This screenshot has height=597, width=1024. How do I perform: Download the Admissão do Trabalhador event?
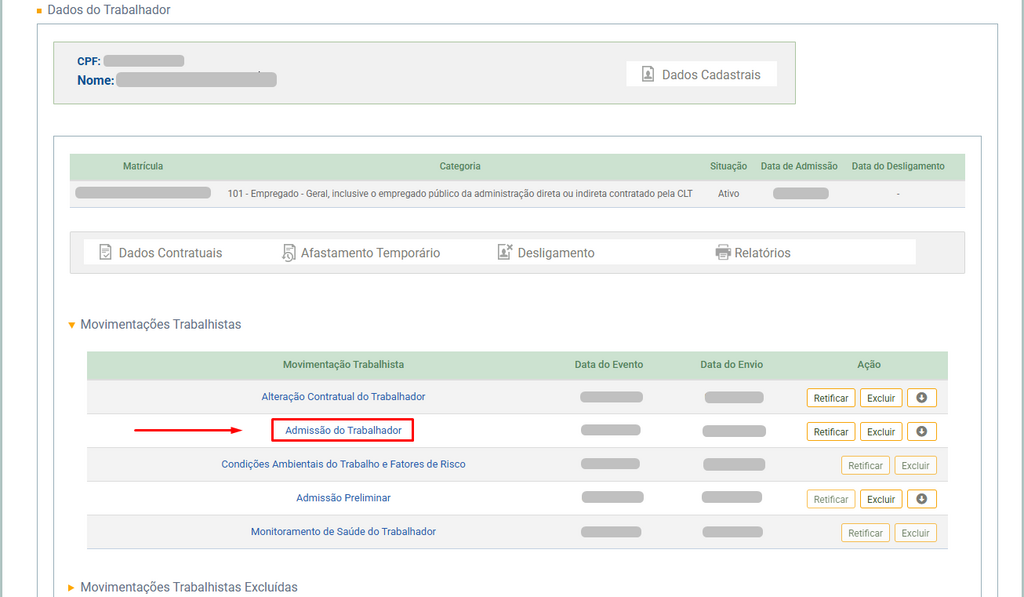tap(921, 432)
